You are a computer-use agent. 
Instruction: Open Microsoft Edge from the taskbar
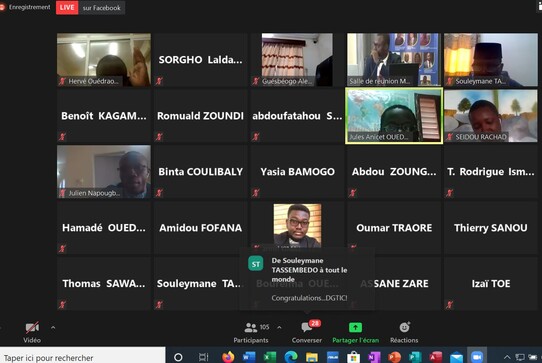291,357
